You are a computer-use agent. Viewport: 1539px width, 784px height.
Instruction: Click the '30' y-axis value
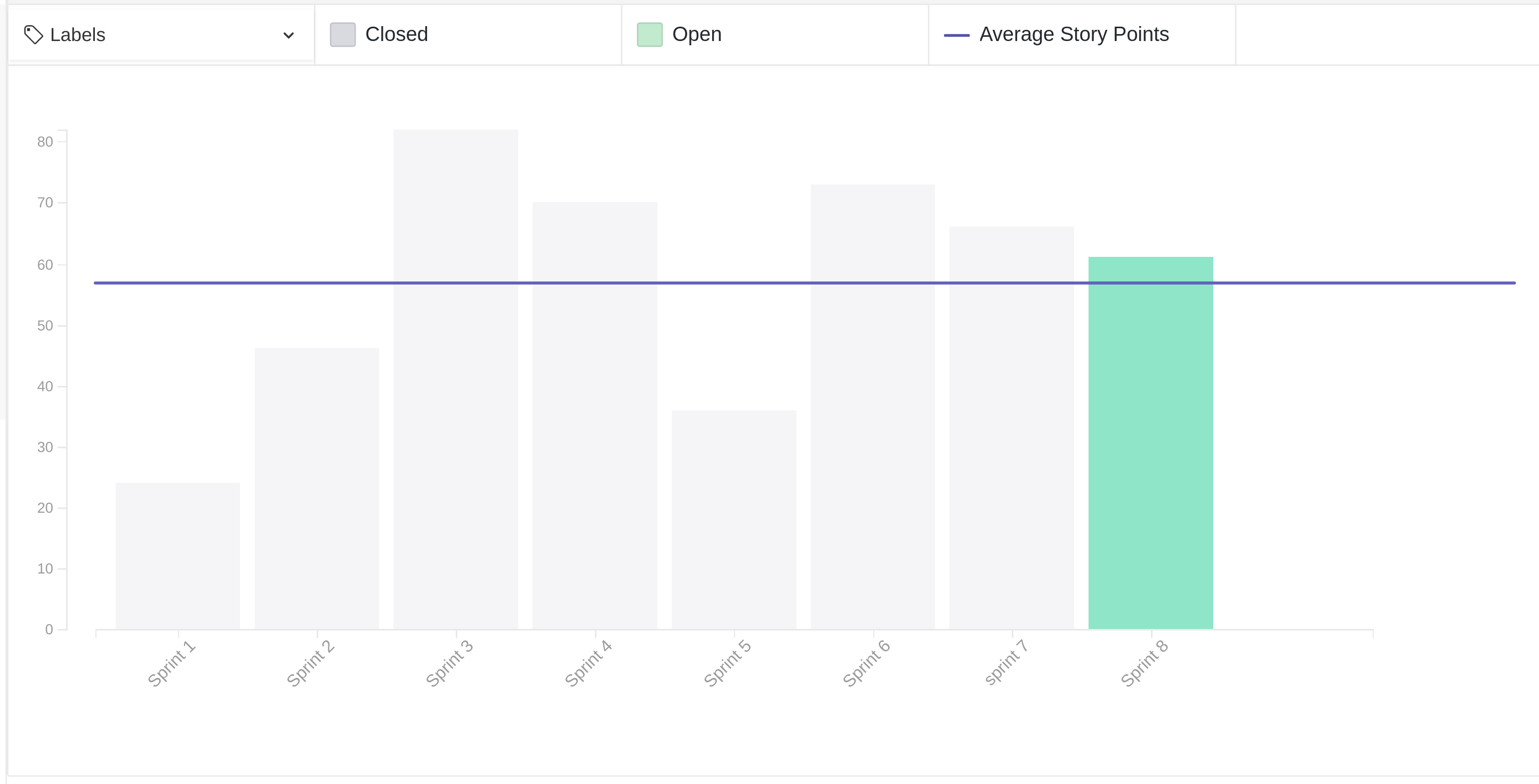click(x=45, y=448)
